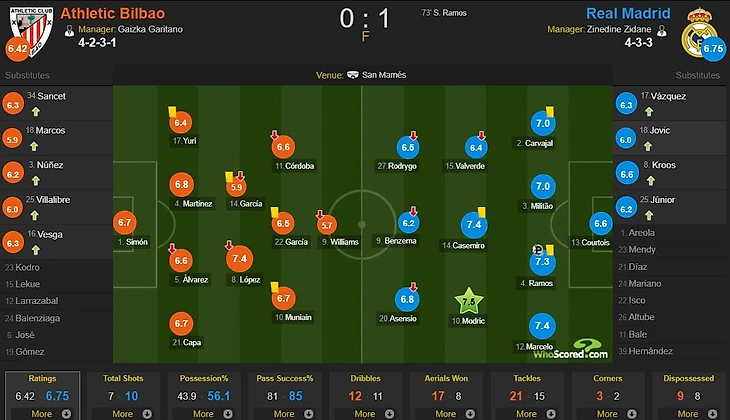
Task: Expand More under Total Shots
Action: 123,413
